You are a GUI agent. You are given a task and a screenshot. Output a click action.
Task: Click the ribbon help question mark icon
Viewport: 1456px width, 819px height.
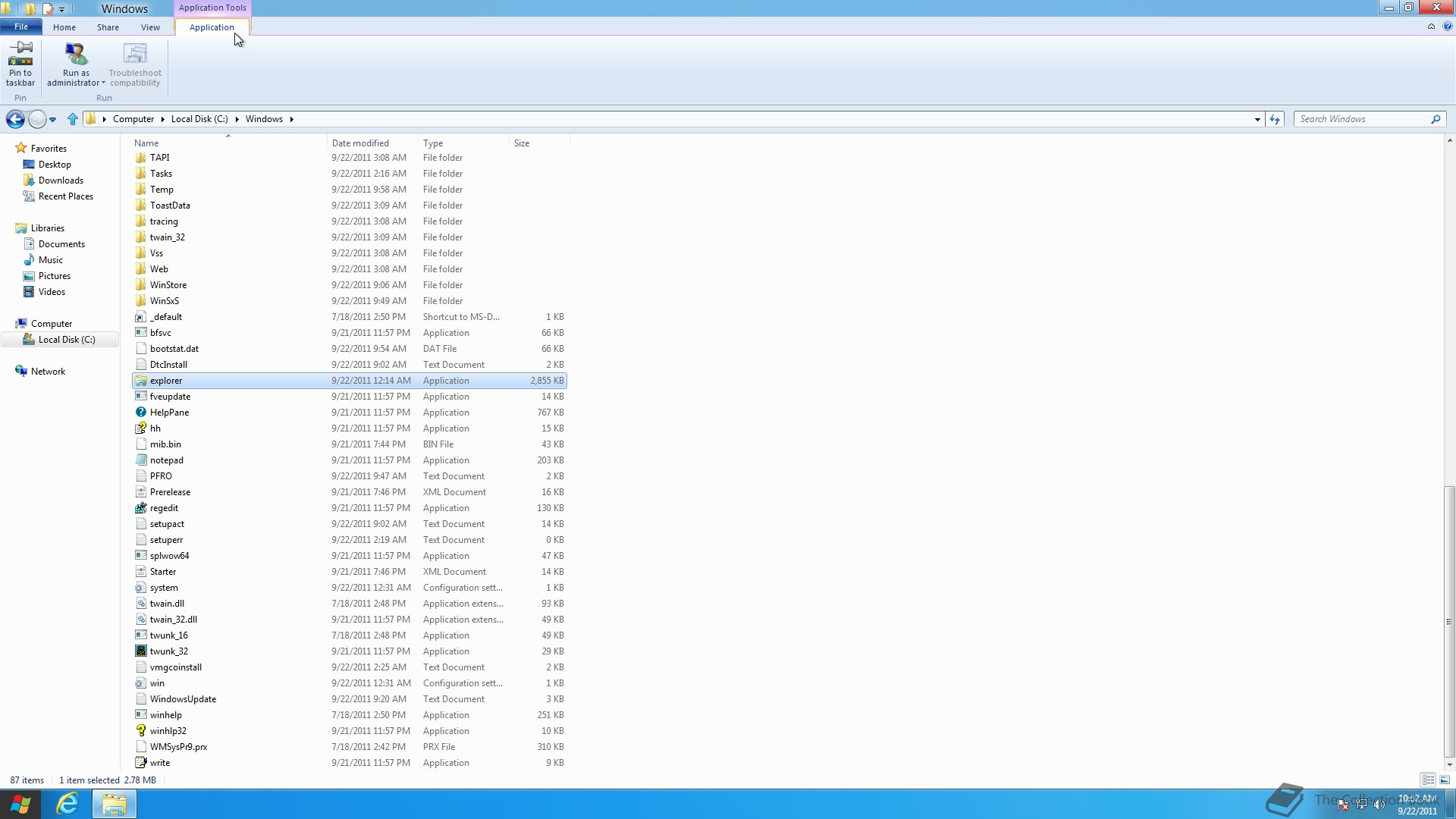(1447, 27)
